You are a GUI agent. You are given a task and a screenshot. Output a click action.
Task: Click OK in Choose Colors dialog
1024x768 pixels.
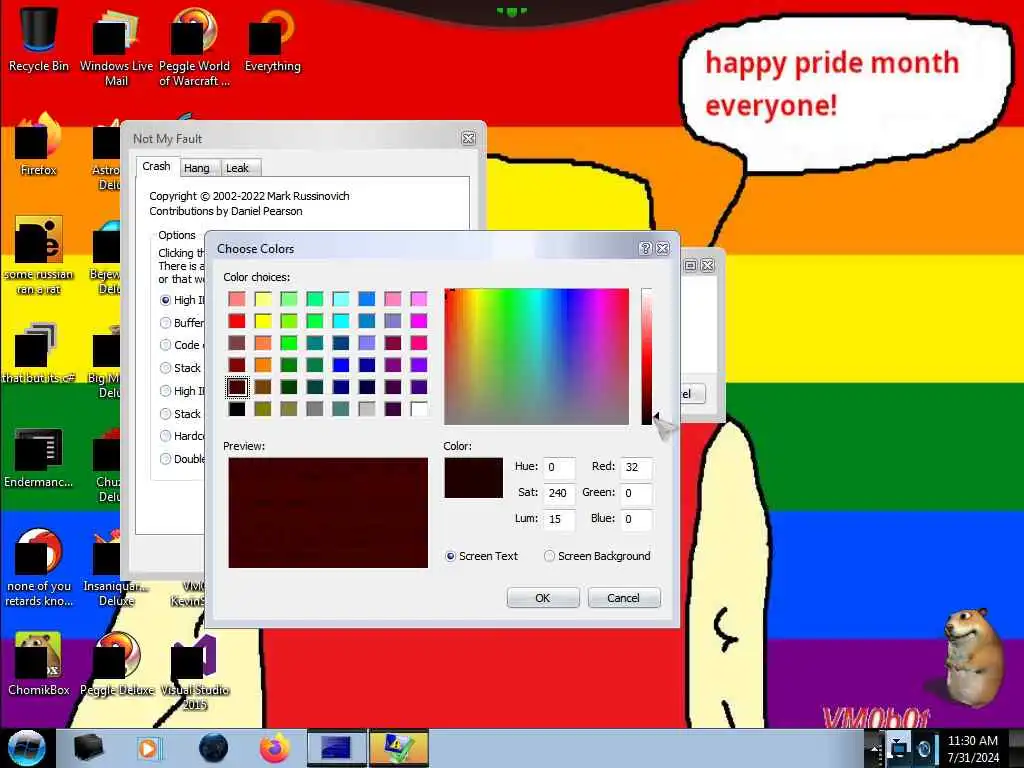(x=543, y=598)
